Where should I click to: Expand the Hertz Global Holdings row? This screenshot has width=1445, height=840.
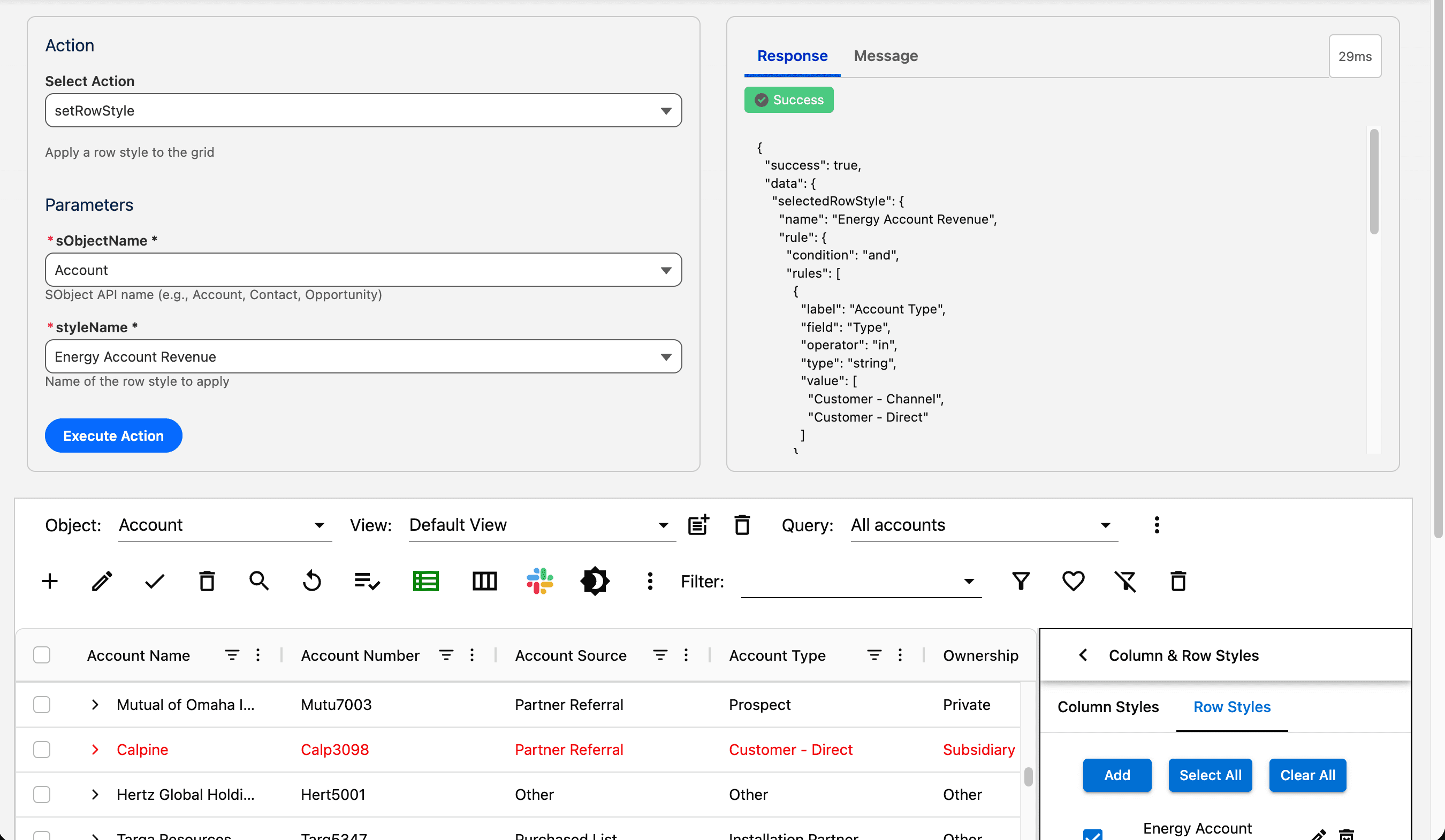point(95,794)
